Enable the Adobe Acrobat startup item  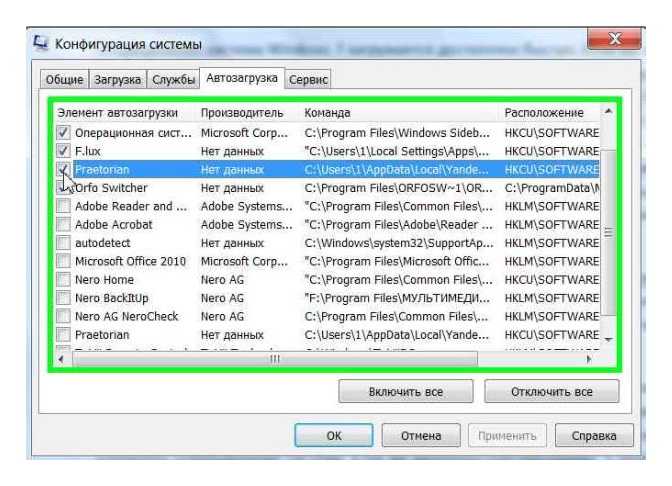[x=63, y=225]
